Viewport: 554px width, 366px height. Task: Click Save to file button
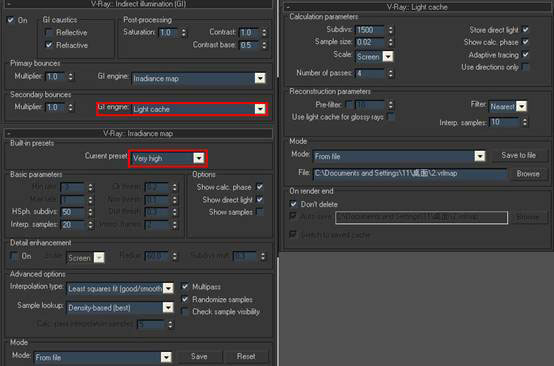tap(518, 155)
